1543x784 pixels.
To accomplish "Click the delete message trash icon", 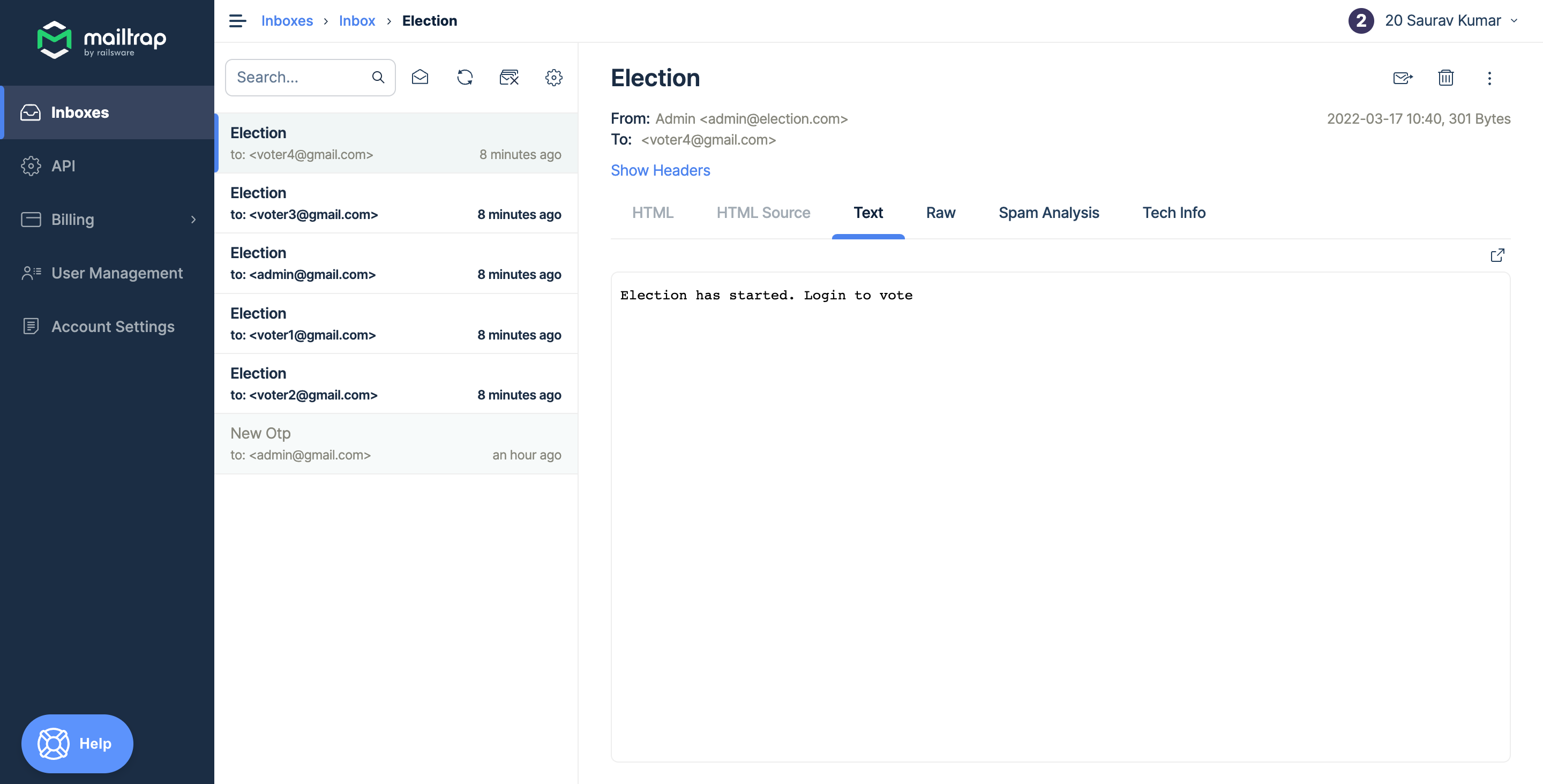I will tap(1445, 78).
